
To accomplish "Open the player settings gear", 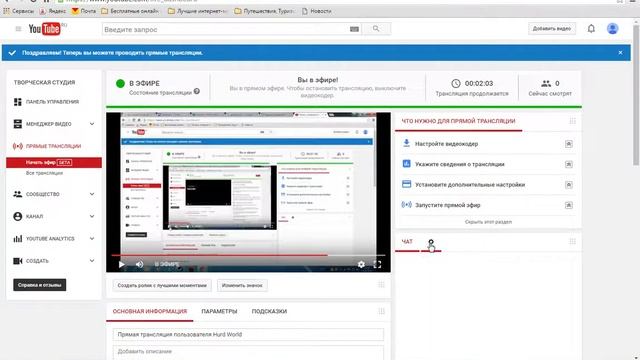I will (361, 264).
